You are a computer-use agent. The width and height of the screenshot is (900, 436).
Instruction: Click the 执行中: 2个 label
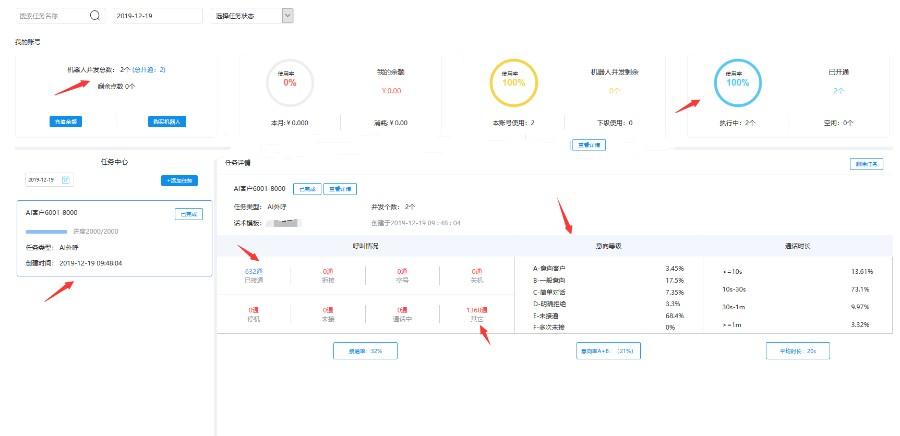coord(737,123)
